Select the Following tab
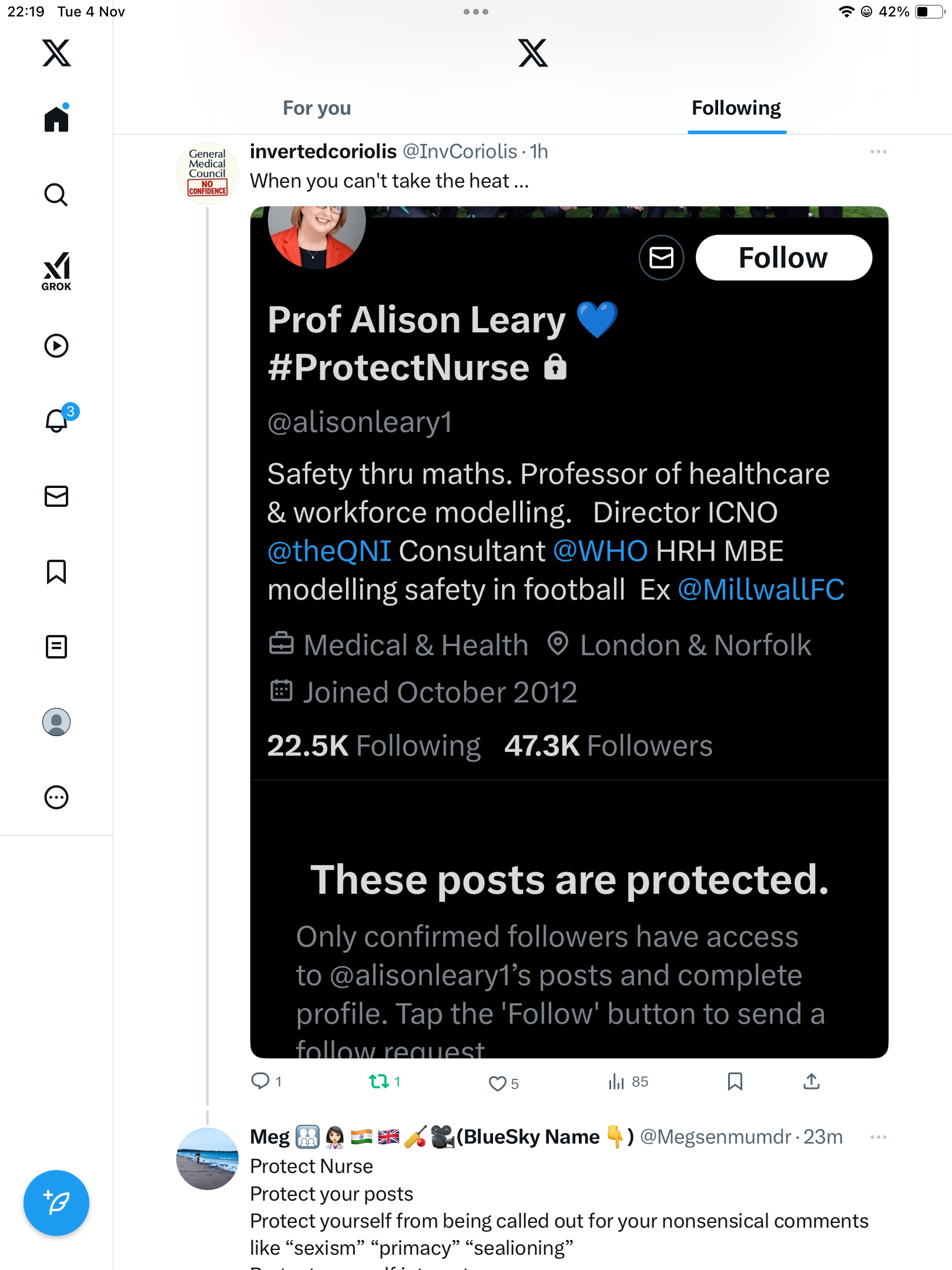This screenshot has width=952, height=1270. pyautogui.click(x=736, y=108)
